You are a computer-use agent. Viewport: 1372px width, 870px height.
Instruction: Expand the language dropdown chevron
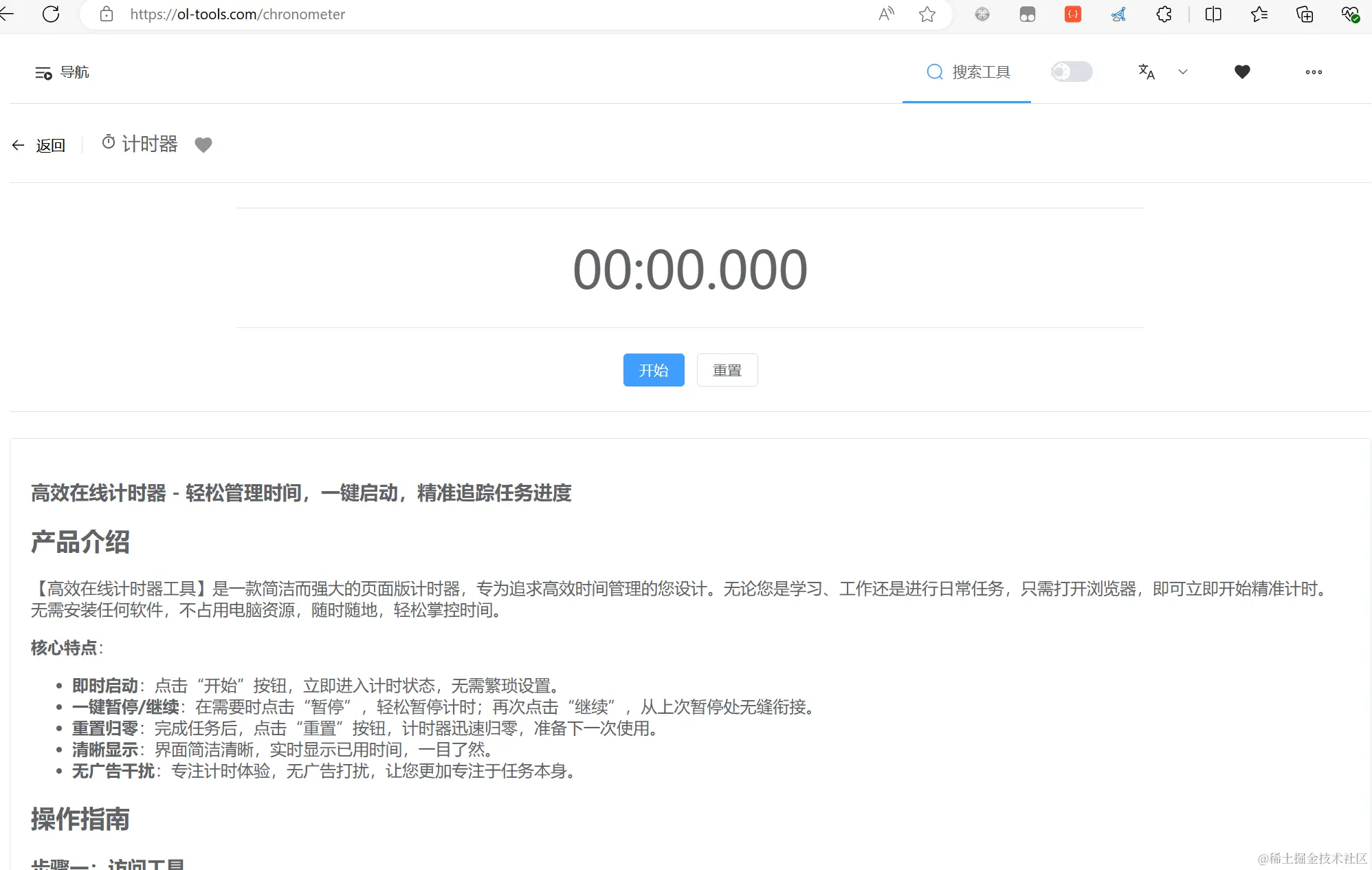pos(1183,72)
